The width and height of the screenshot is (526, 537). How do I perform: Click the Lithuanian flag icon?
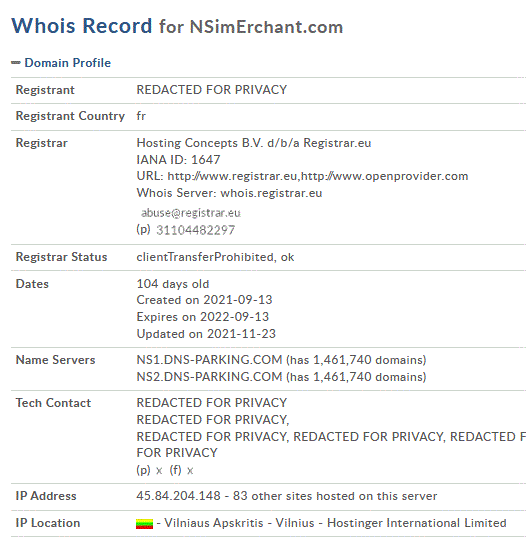click(144, 524)
